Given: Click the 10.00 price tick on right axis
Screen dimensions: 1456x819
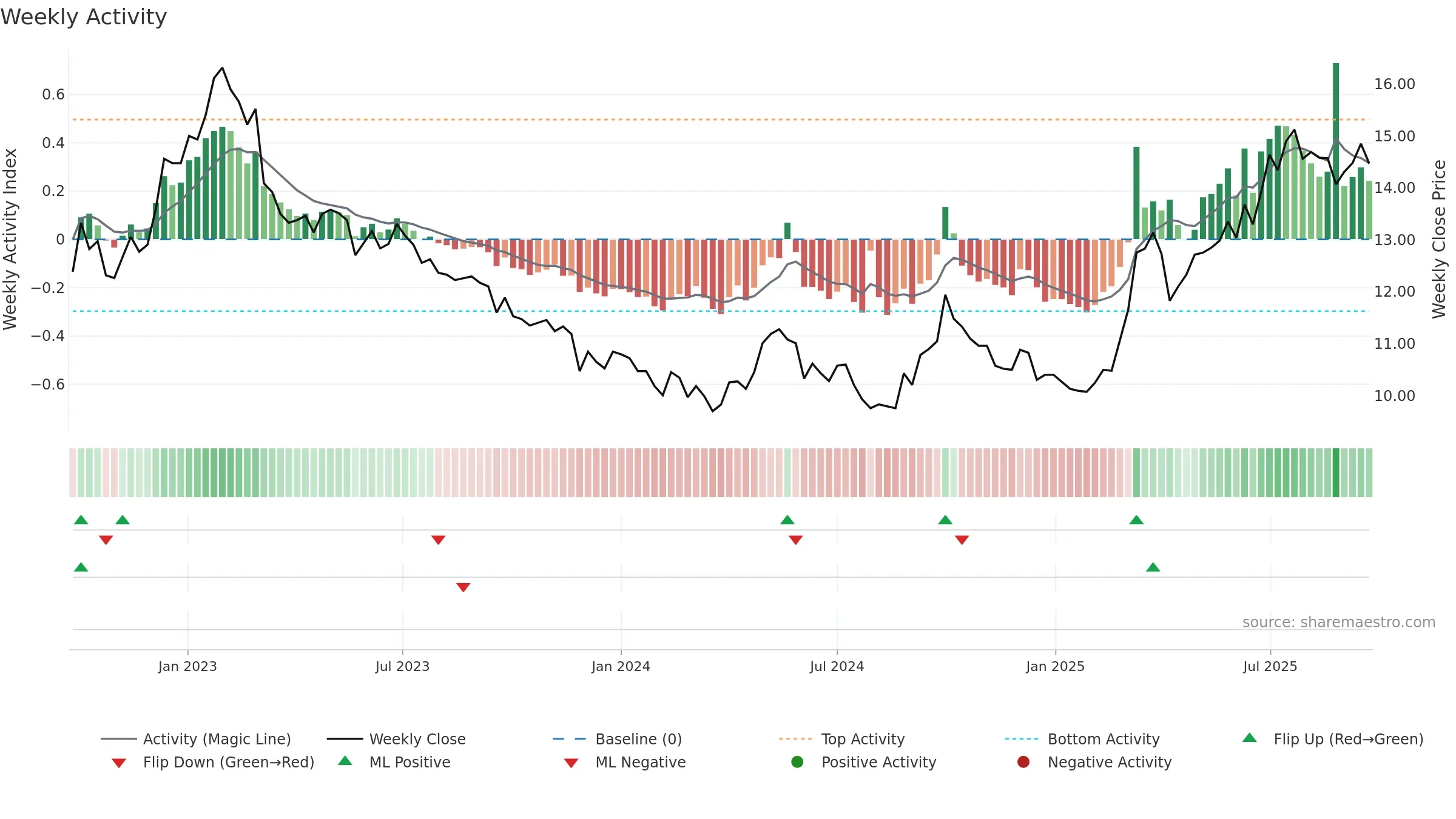Looking at the screenshot, I should coord(1395,396).
